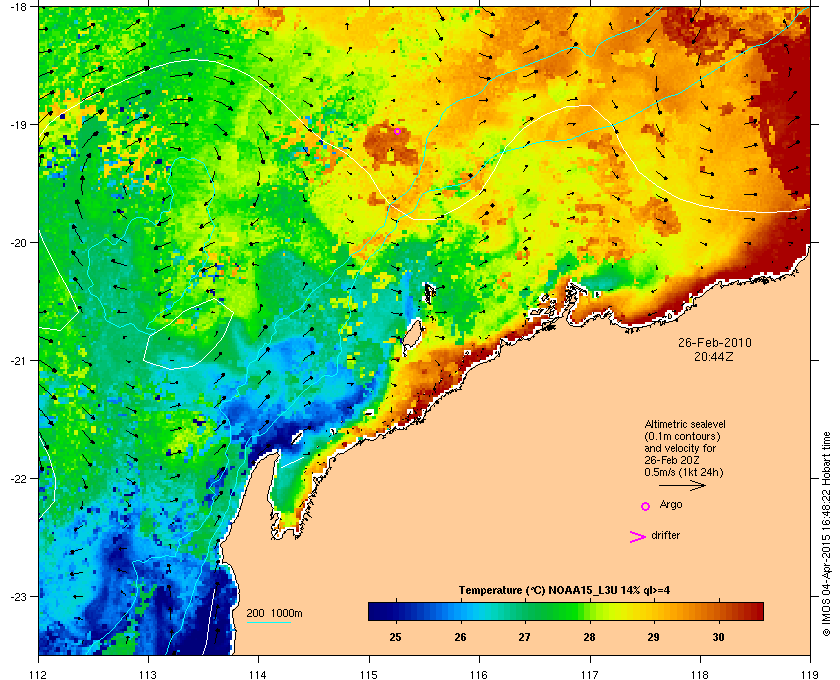Click longitude axis label 113
Image resolution: width=840 pixels, height=680 pixels.
(x=148, y=674)
